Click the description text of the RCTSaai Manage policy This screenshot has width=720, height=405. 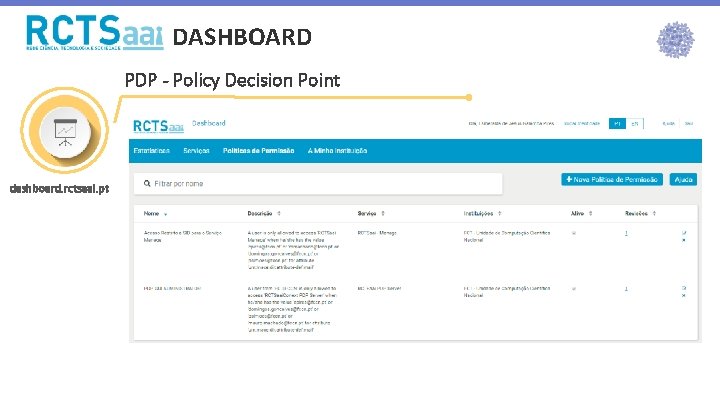(293, 250)
